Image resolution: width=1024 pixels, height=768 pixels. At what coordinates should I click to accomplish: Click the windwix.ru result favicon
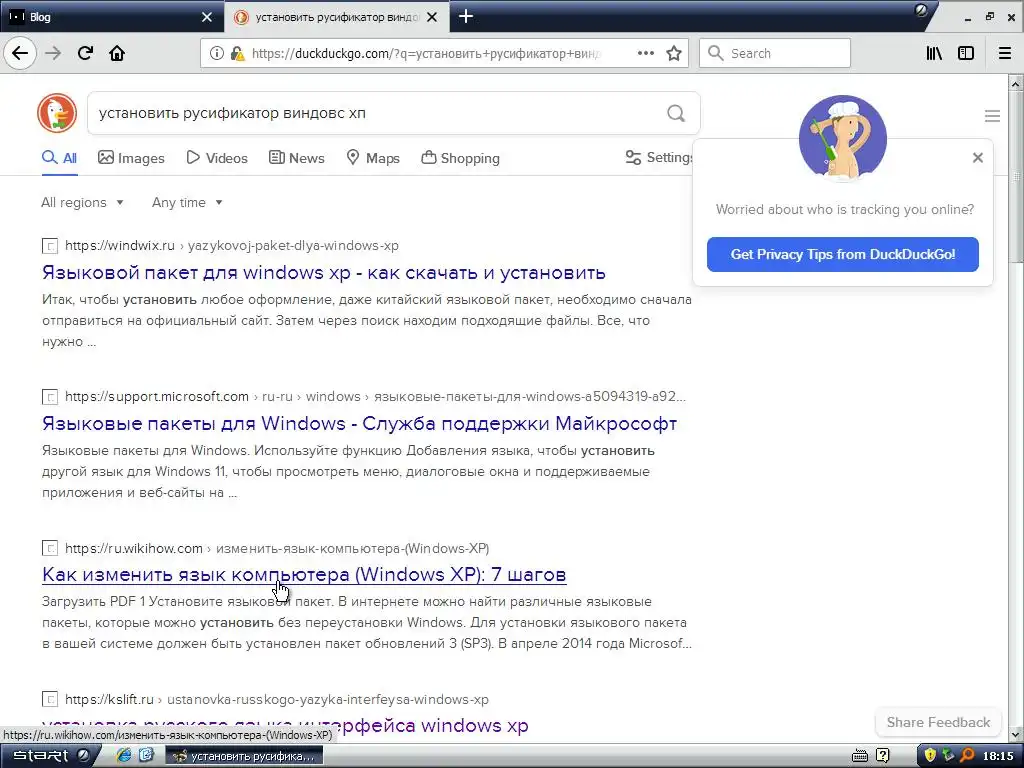(x=50, y=246)
